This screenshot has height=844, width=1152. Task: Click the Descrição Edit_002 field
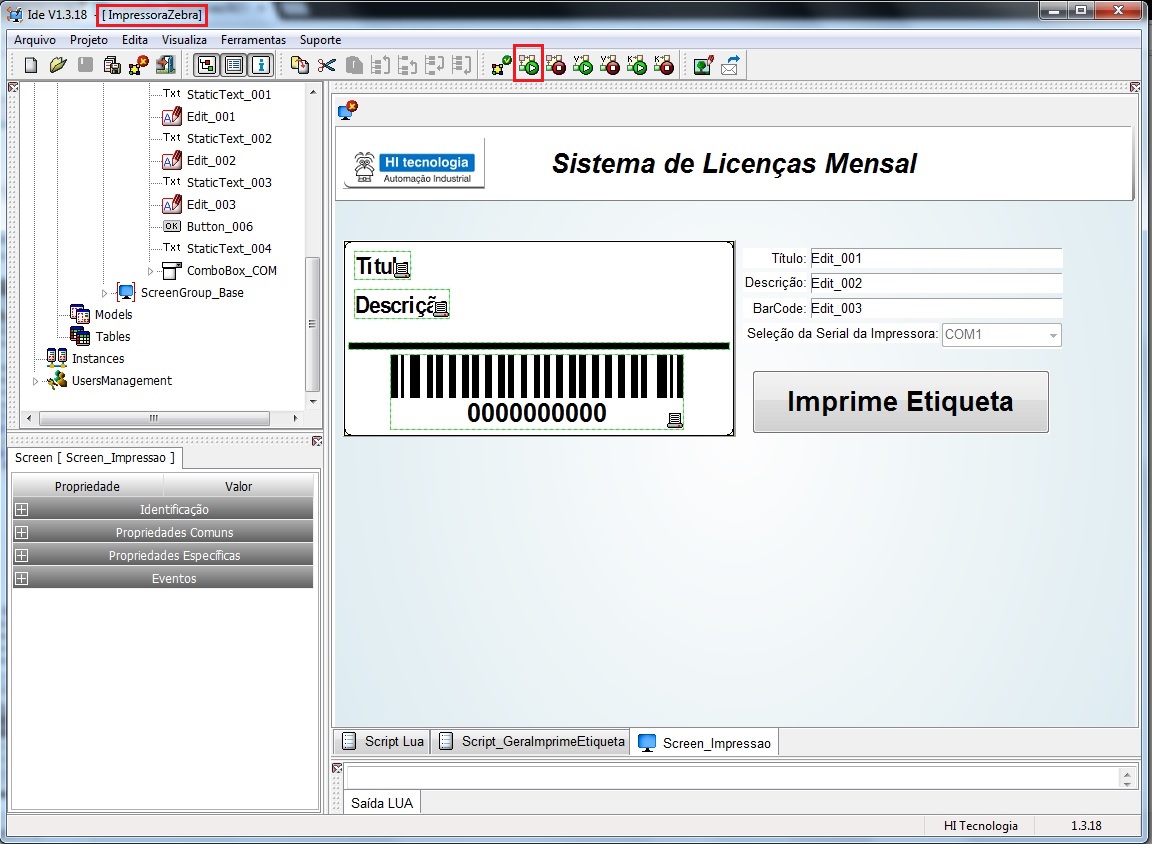click(936, 284)
